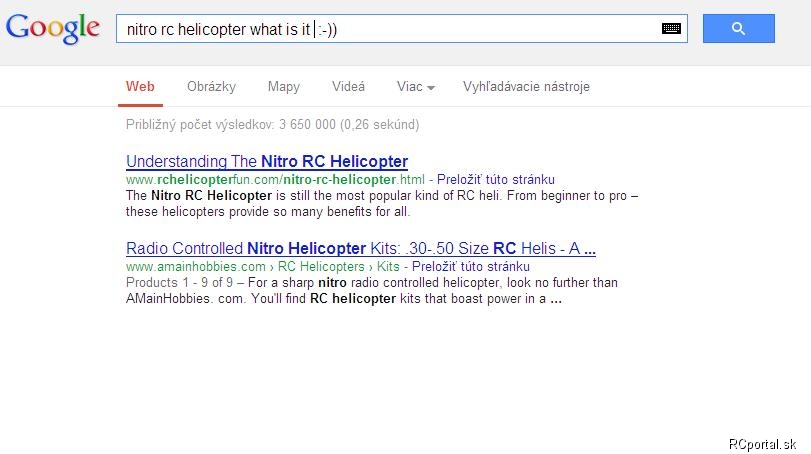This screenshot has width=811, height=454.
Task: Click the Google logo
Action: [53, 28]
